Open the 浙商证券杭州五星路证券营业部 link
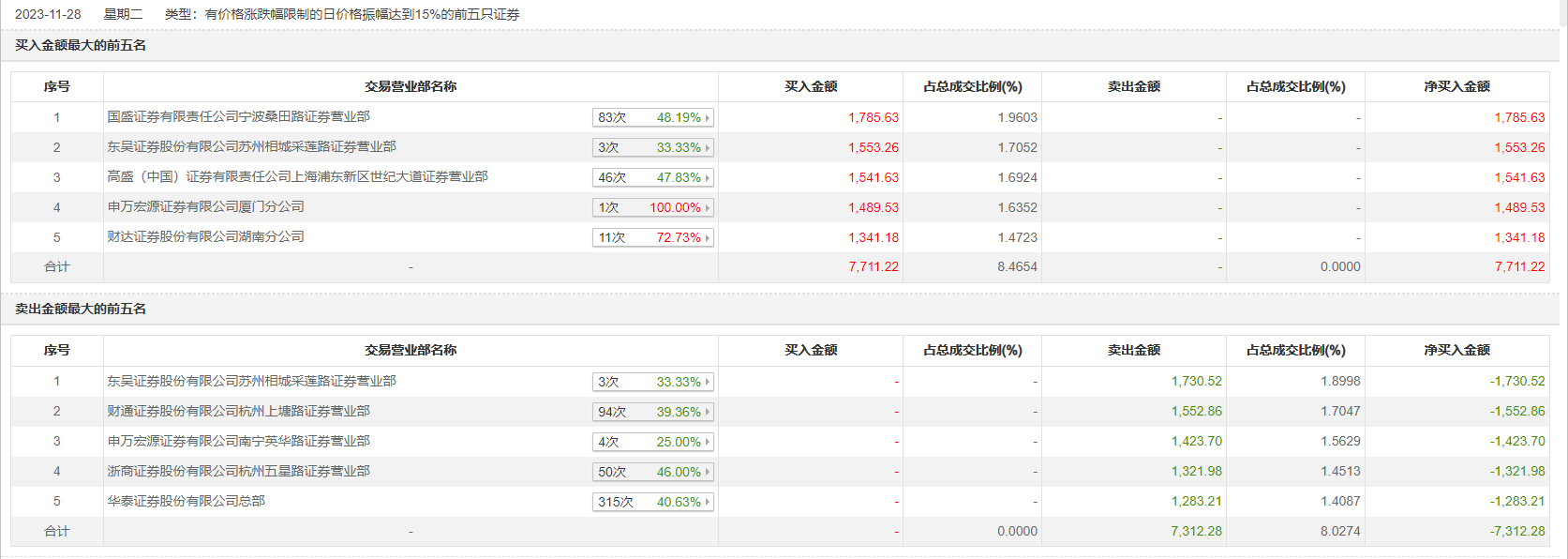1568x559 pixels. [238, 471]
